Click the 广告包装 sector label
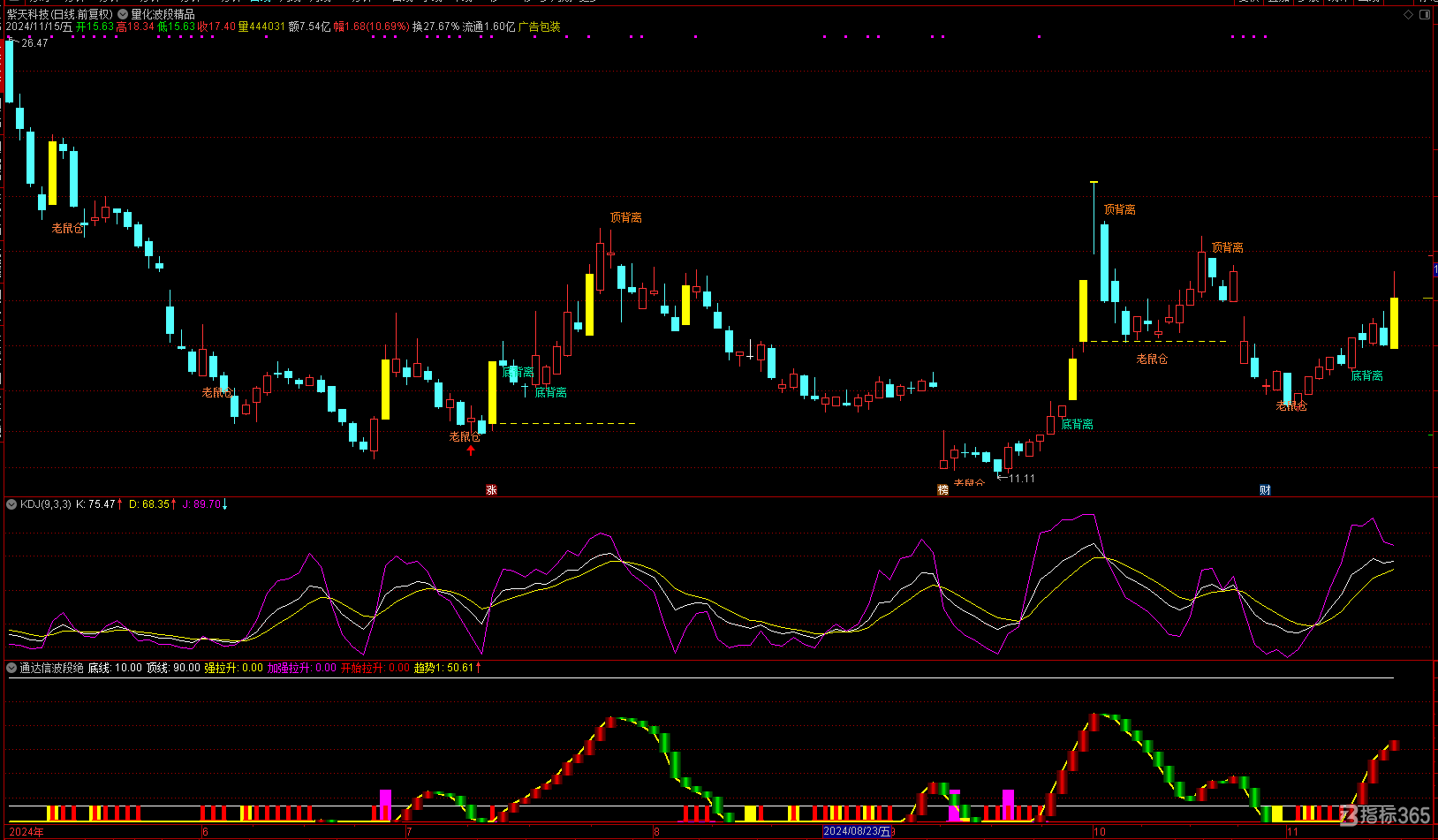This screenshot has width=1438, height=840. pyautogui.click(x=540, y=26)
